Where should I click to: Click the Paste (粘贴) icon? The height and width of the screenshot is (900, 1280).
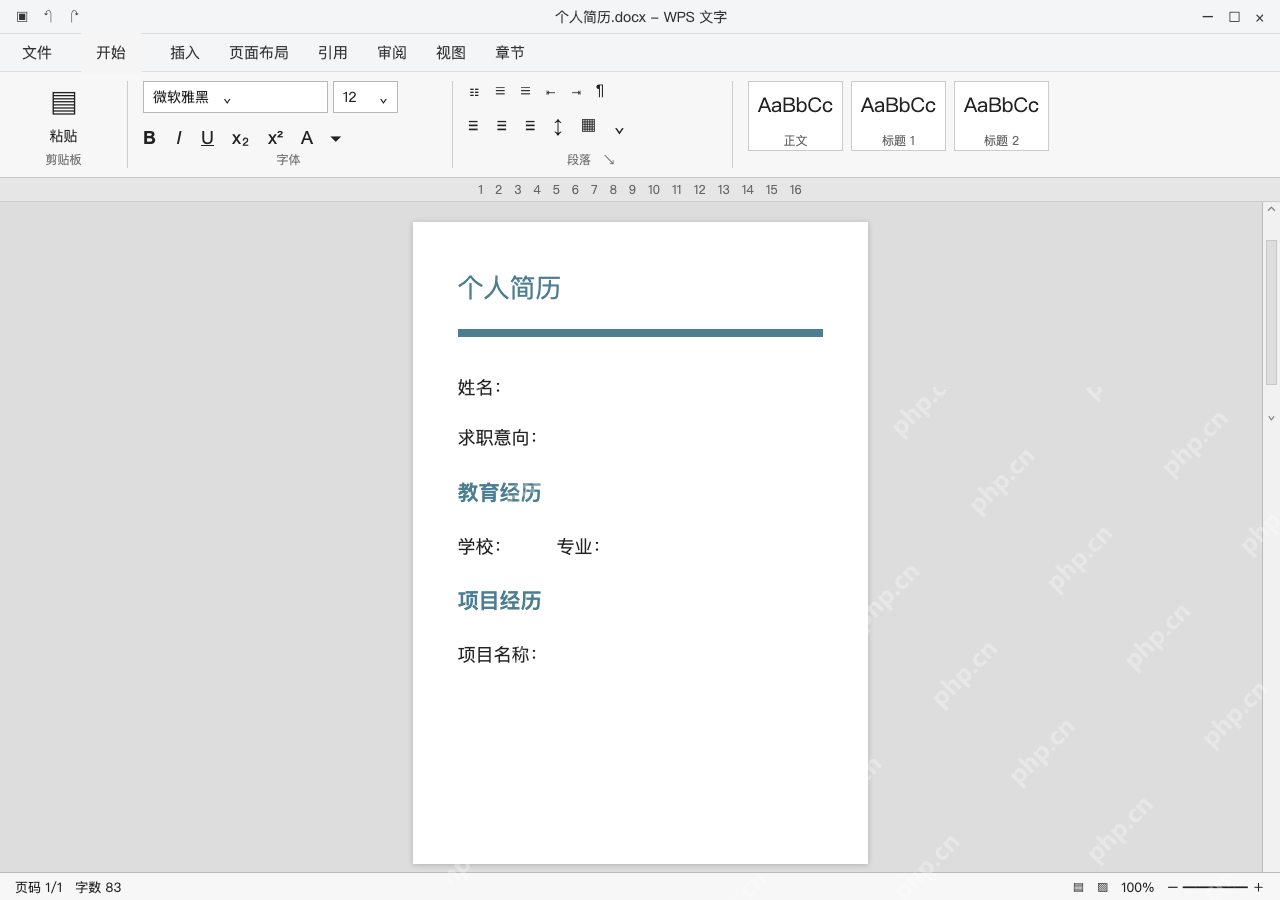[x=63, y=103]
